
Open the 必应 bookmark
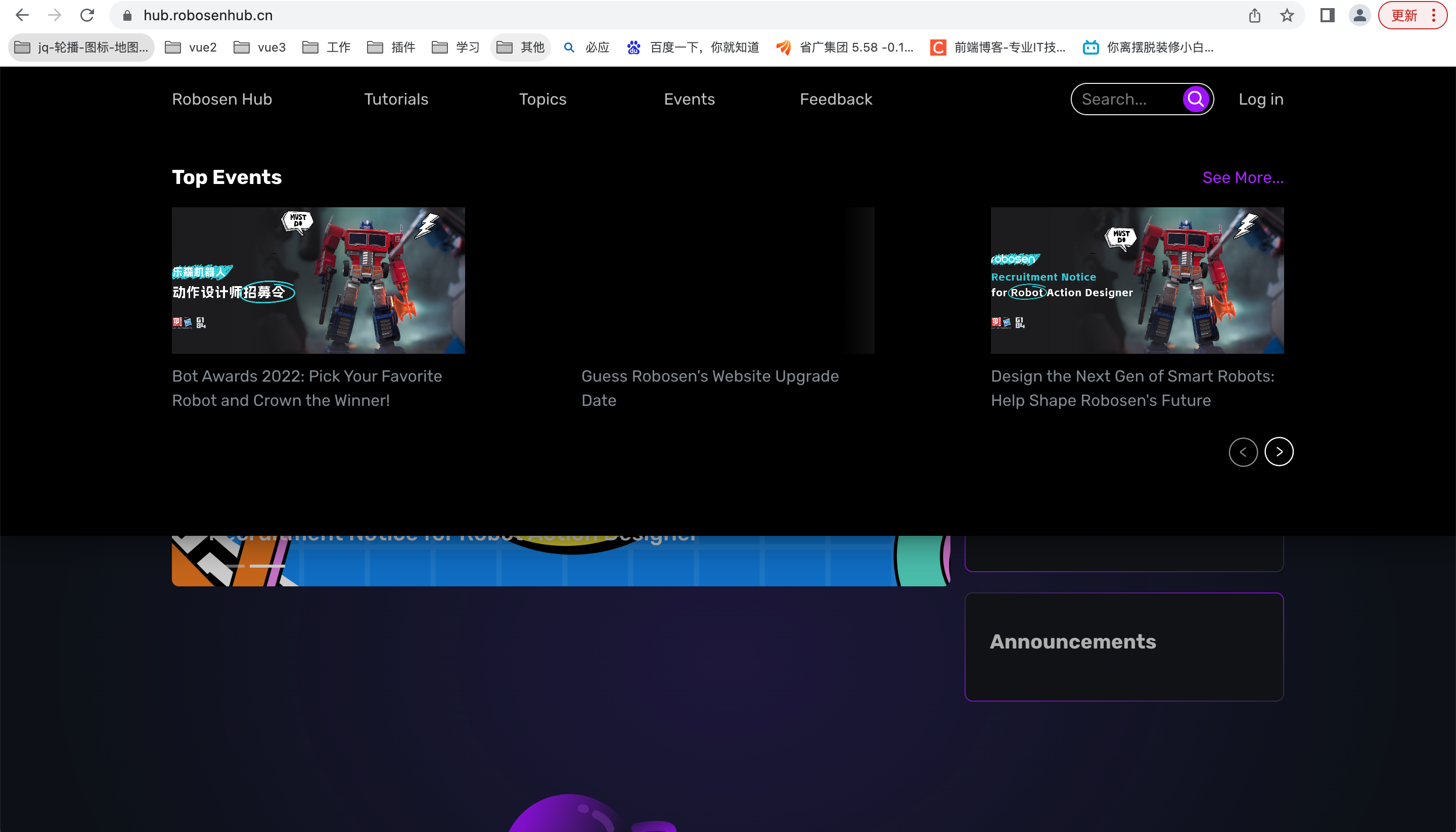(x=587, y=48)
